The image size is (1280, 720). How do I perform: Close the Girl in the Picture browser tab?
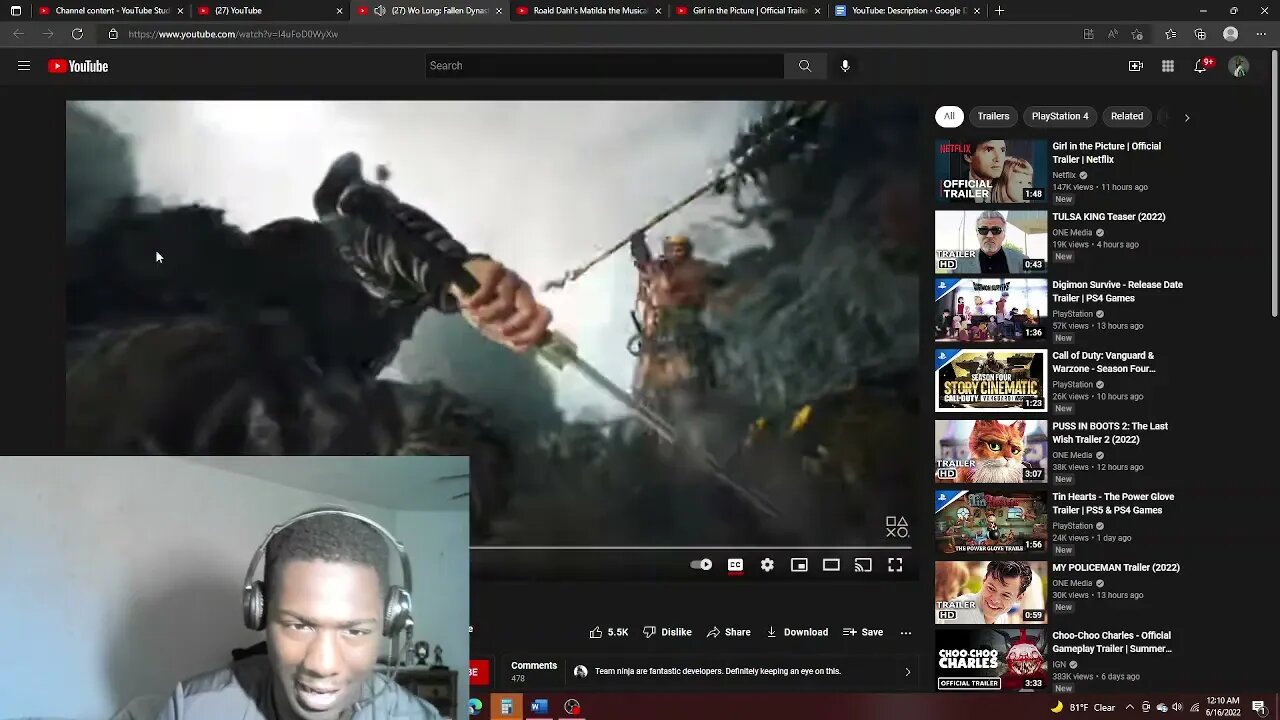coord(818,11)
